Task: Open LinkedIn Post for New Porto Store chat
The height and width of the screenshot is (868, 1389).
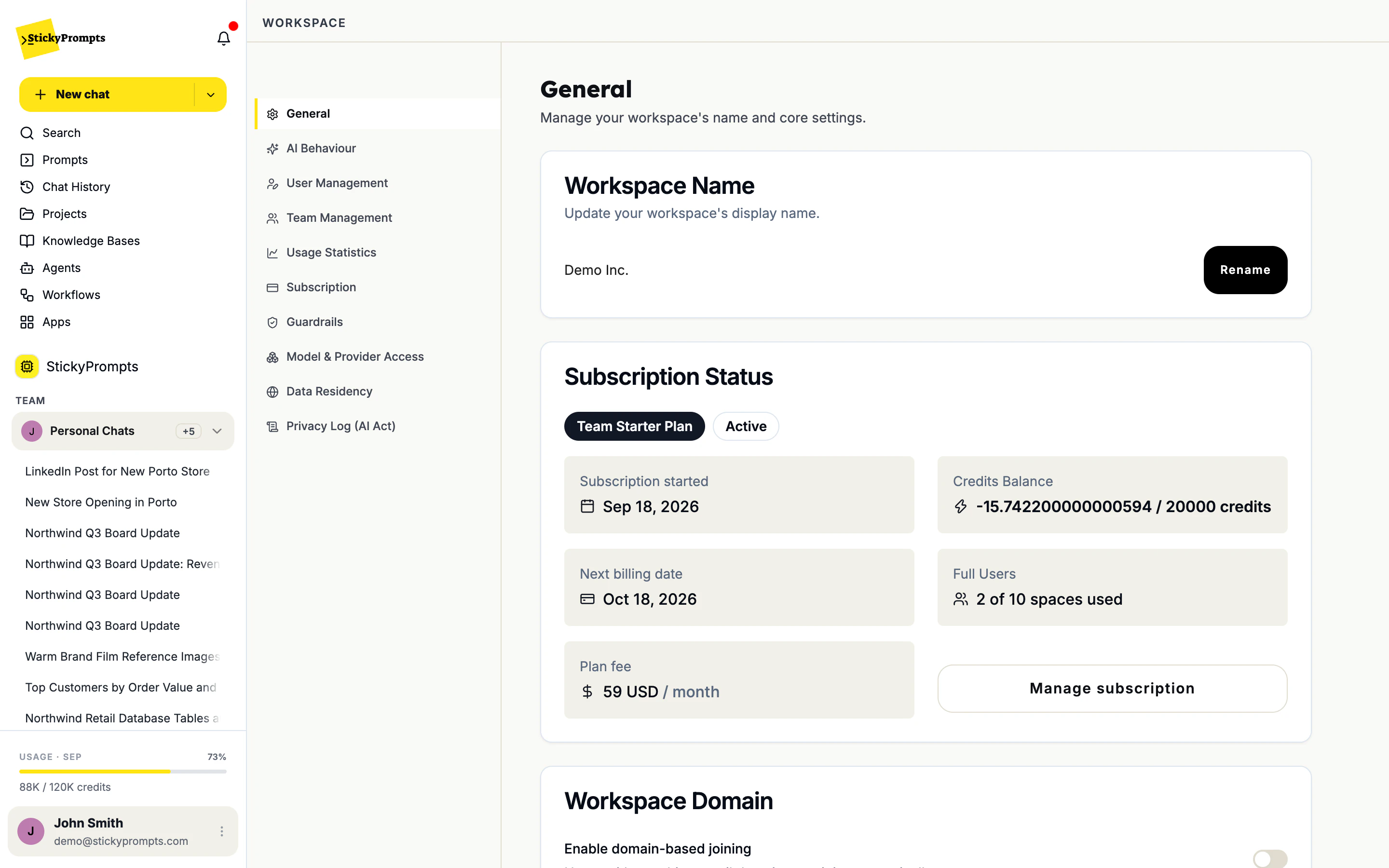Action: coord(118,471)
